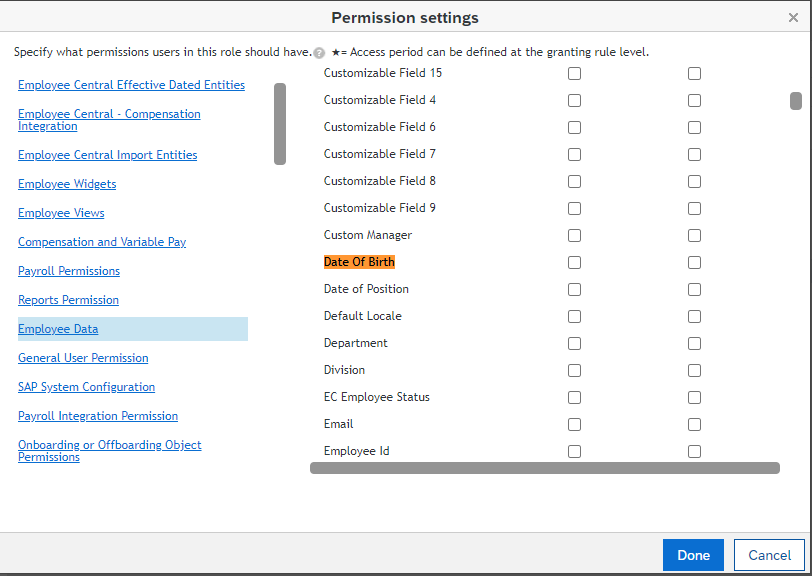The height and width of the screenshot is (576, 812).
Task: Open Employee Central Effective Dated Entities
Action: 132,85
